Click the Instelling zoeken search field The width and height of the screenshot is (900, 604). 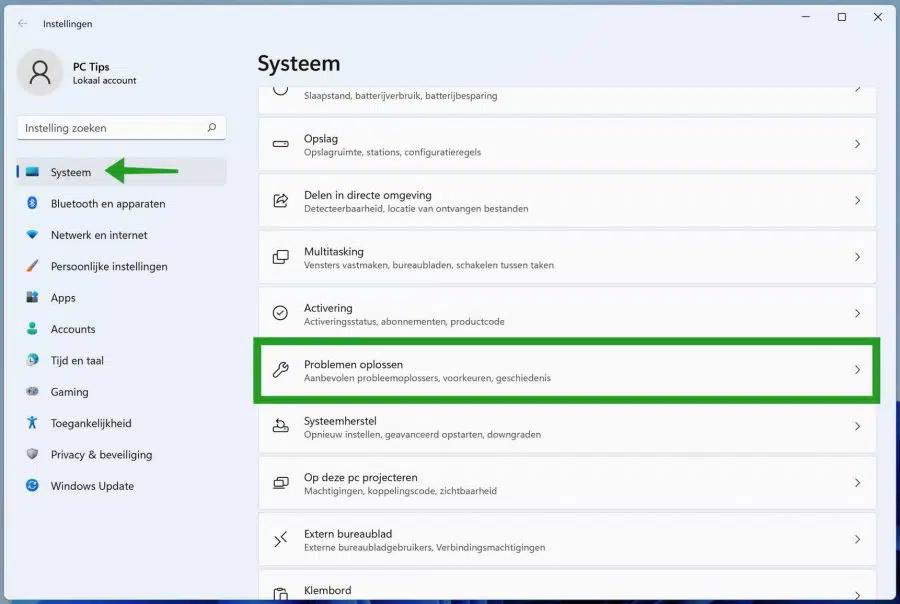[x=121, y=127]
